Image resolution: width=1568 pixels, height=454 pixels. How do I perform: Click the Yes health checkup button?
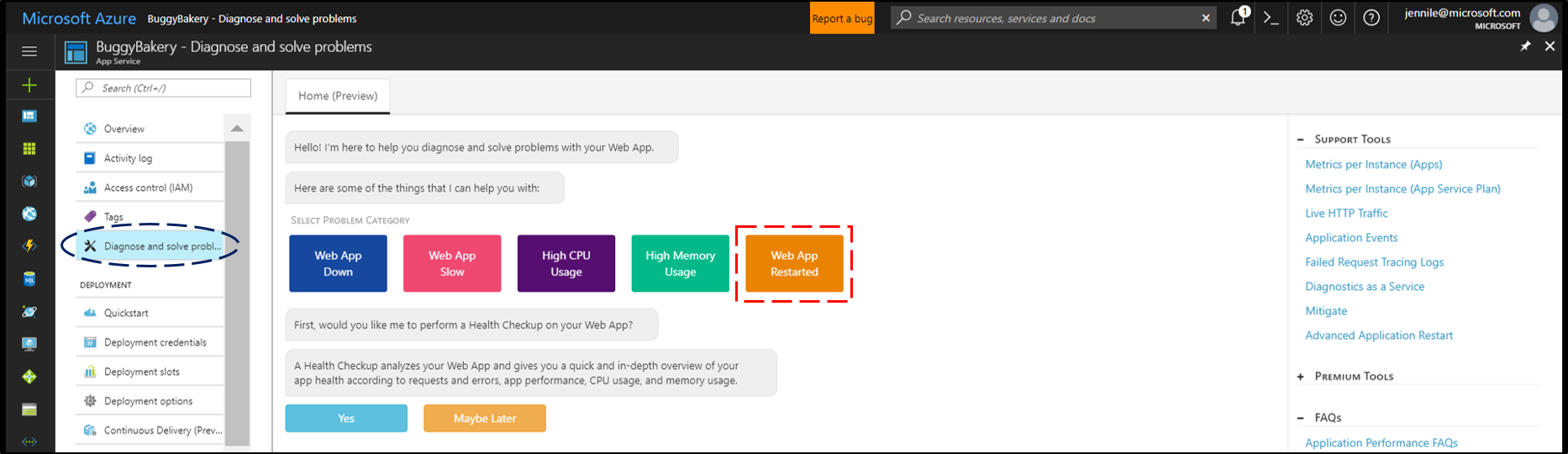[x=346, y=418]
